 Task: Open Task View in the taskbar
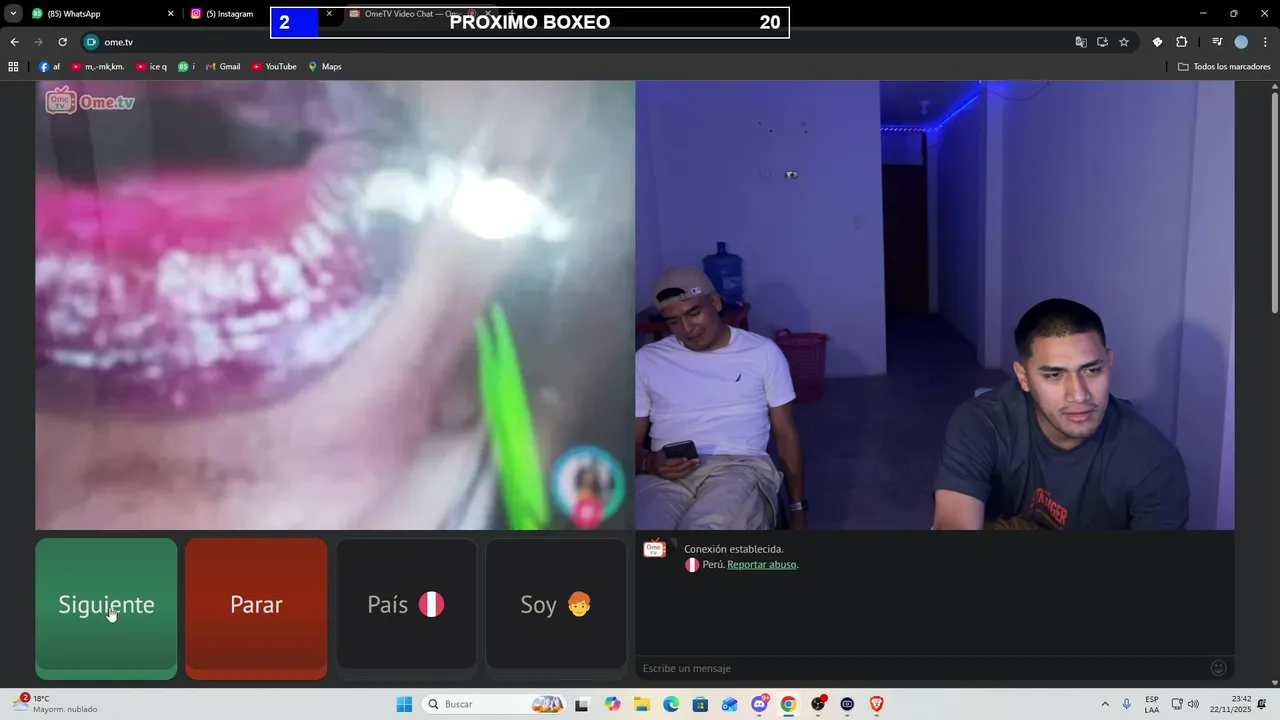(581, 704)
